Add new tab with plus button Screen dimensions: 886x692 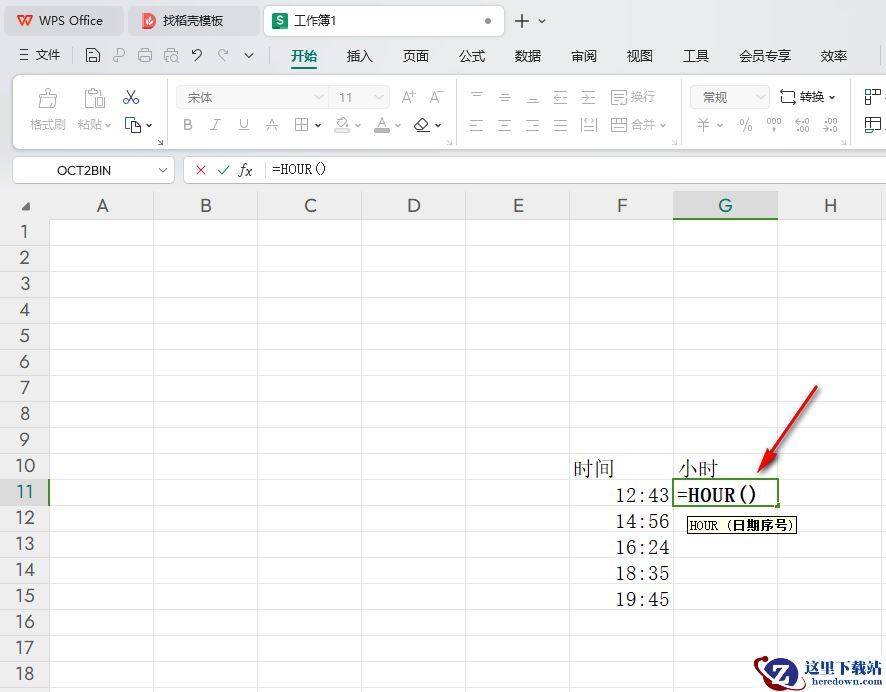click(x=522, y=21)
